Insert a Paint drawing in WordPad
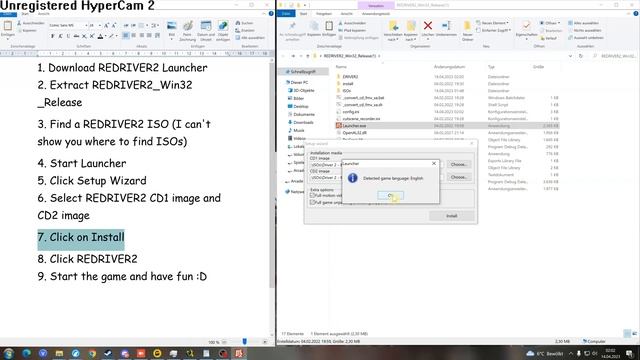The image size is (640, 360). tap(188, 31)
